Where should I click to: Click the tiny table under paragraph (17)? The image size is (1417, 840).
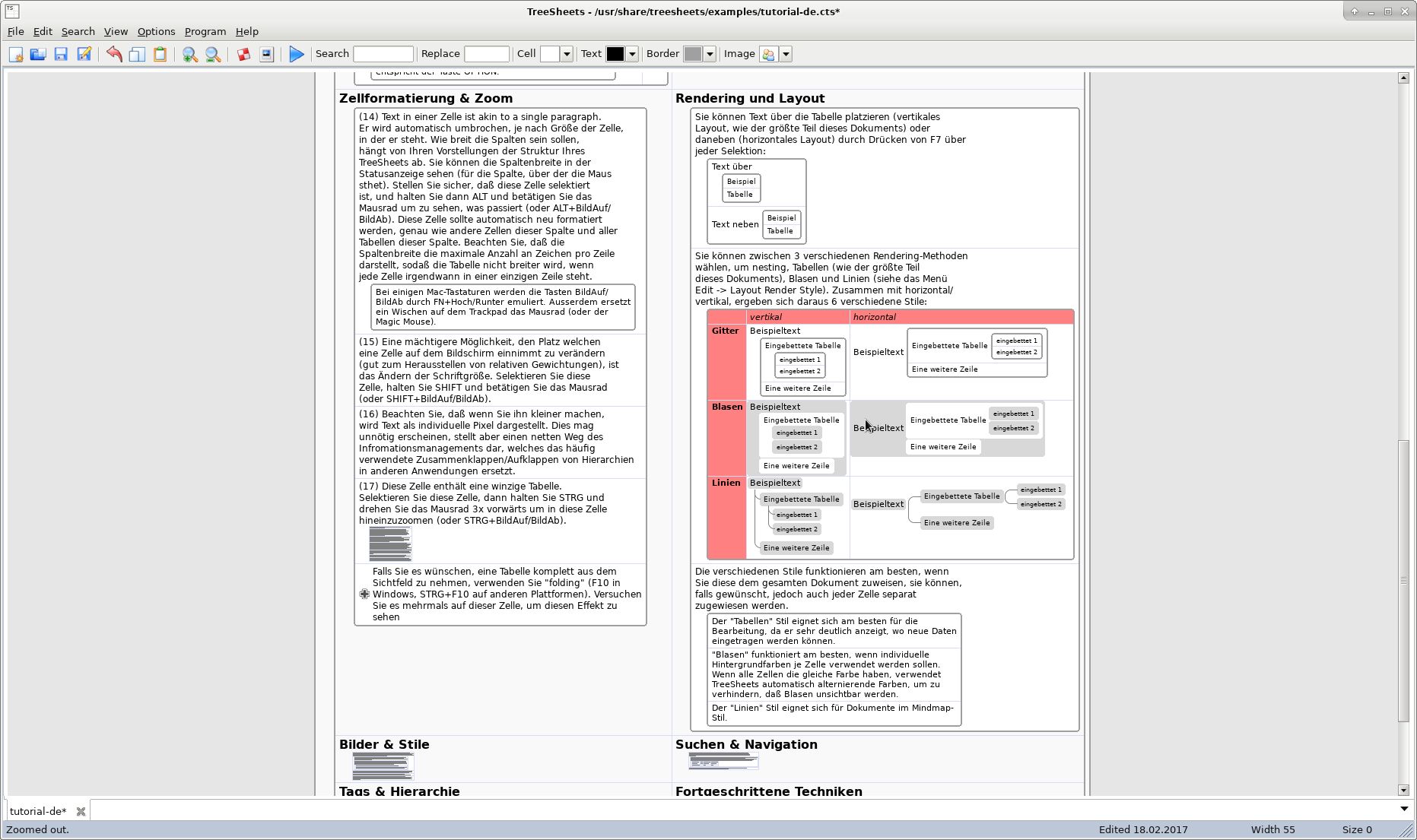pyautogui.click(x=390, y=544)
